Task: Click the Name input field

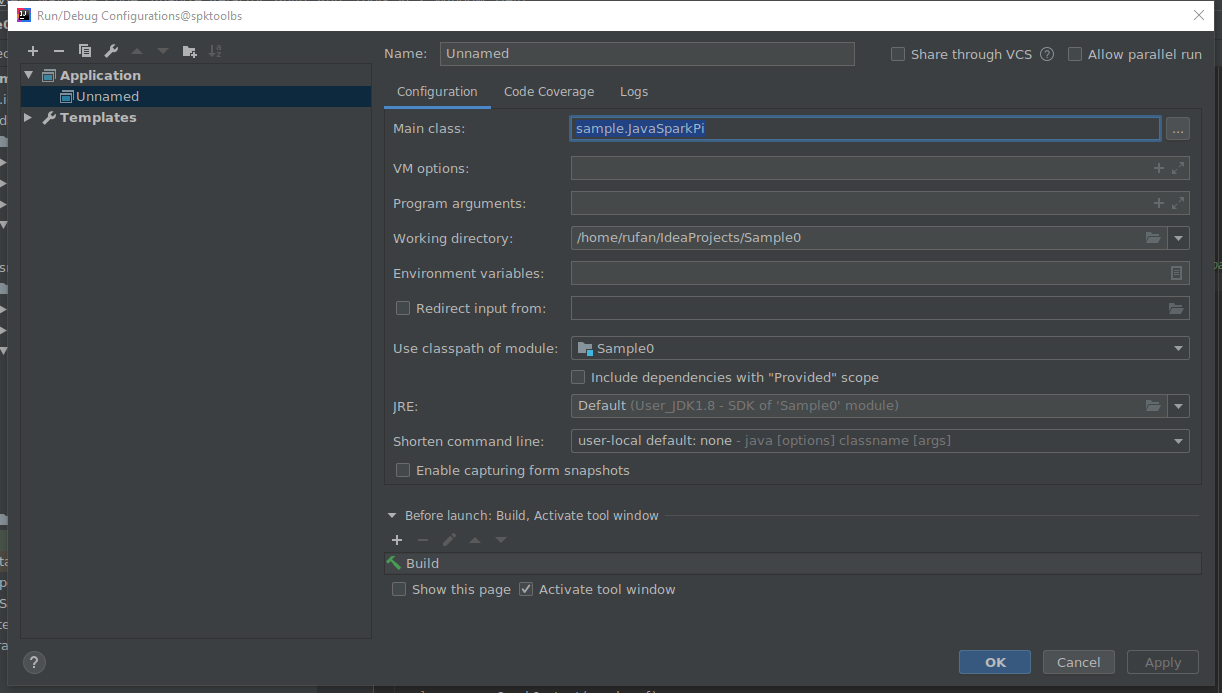Action: 647,54
